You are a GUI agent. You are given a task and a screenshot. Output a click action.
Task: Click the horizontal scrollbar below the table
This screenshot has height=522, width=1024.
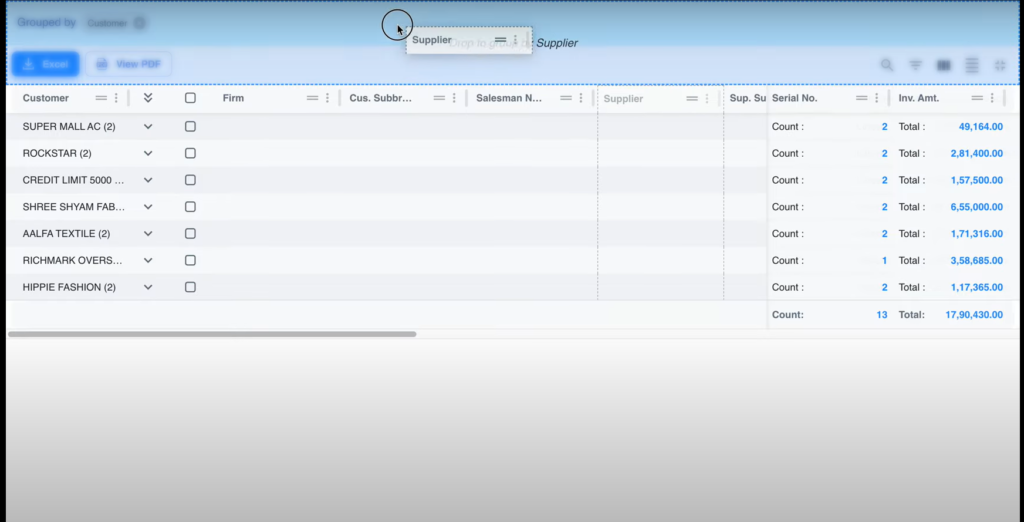(x=212, y=334)
